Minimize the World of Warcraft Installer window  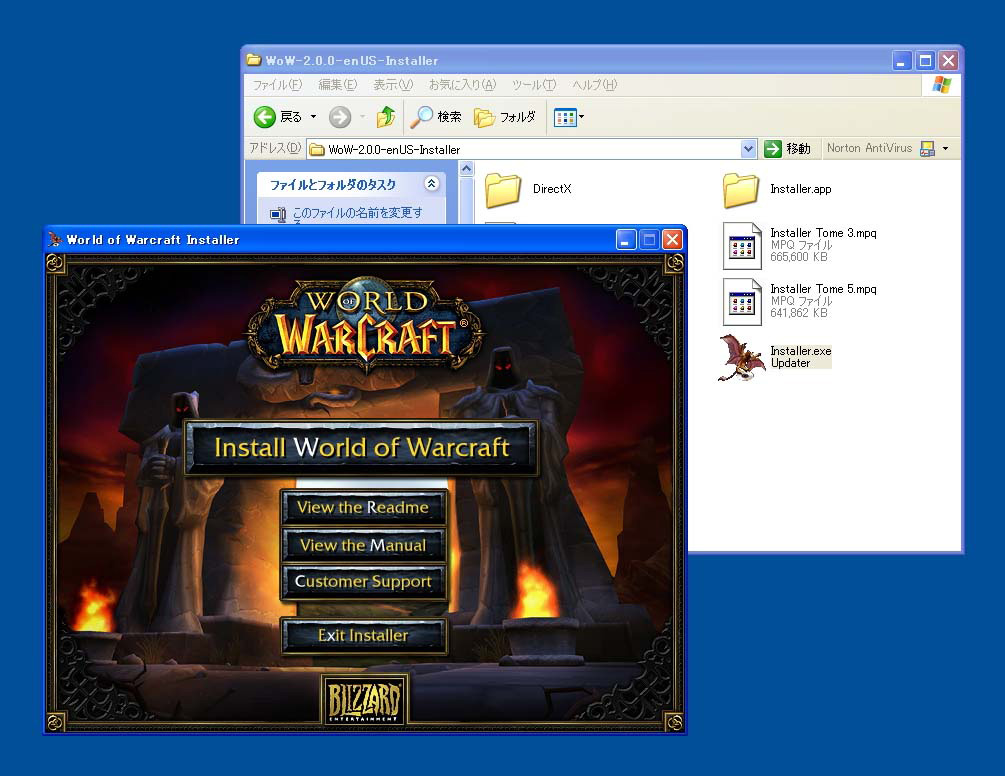point(626,240)
